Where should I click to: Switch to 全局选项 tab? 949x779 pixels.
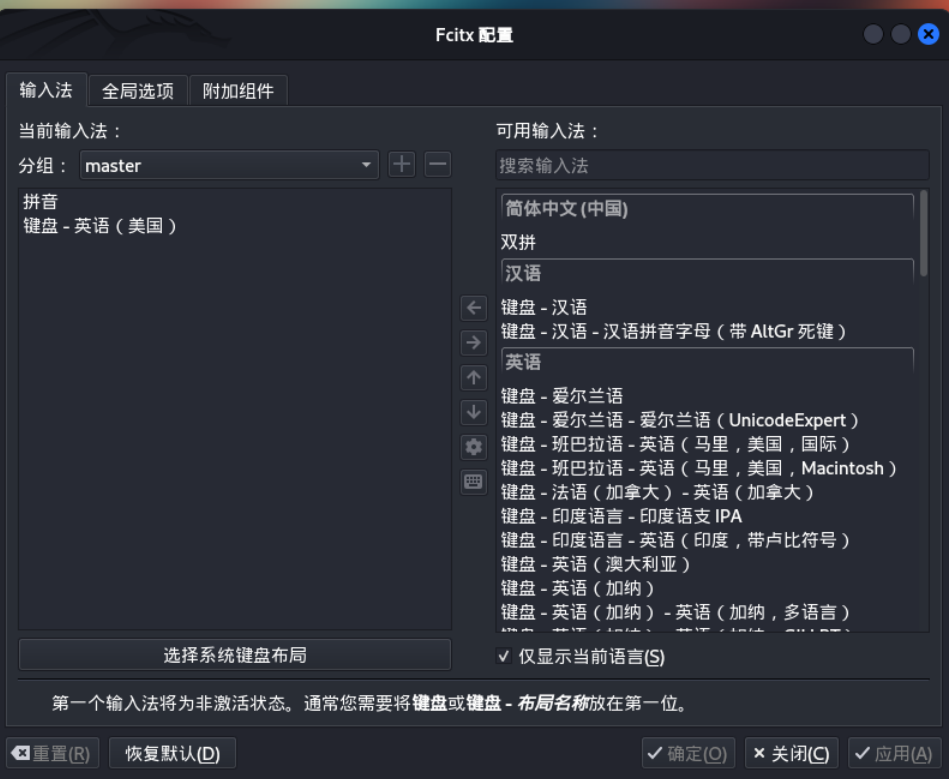[x=137, y=91]
